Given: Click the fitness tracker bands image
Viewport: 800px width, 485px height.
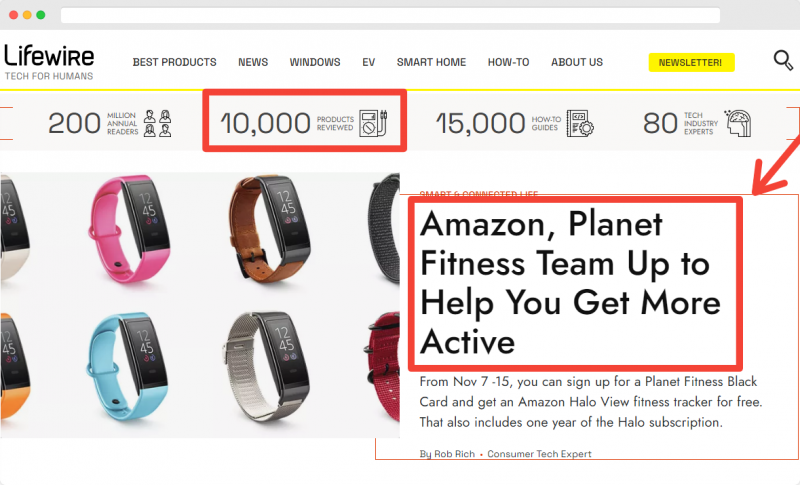Looking at the screenshot, I should point(200,305).
